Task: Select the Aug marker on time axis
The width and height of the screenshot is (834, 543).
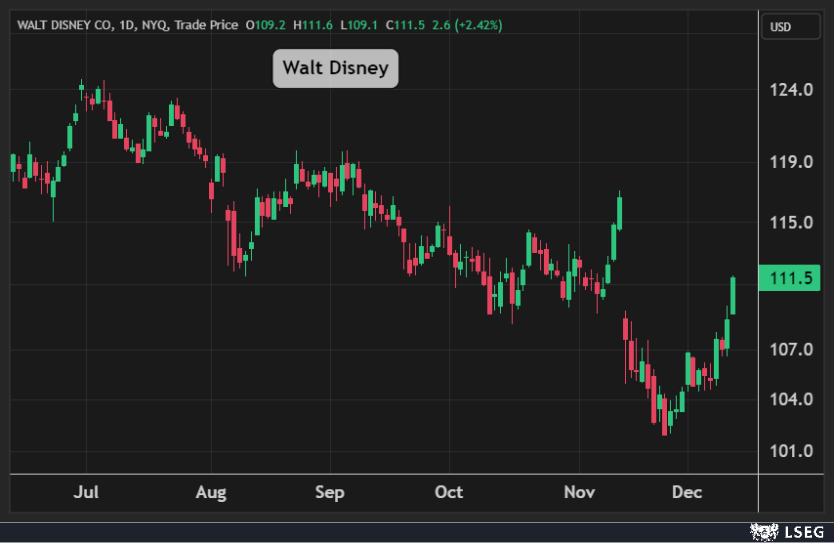Action: pyautogui.click(x=211, y=492)
